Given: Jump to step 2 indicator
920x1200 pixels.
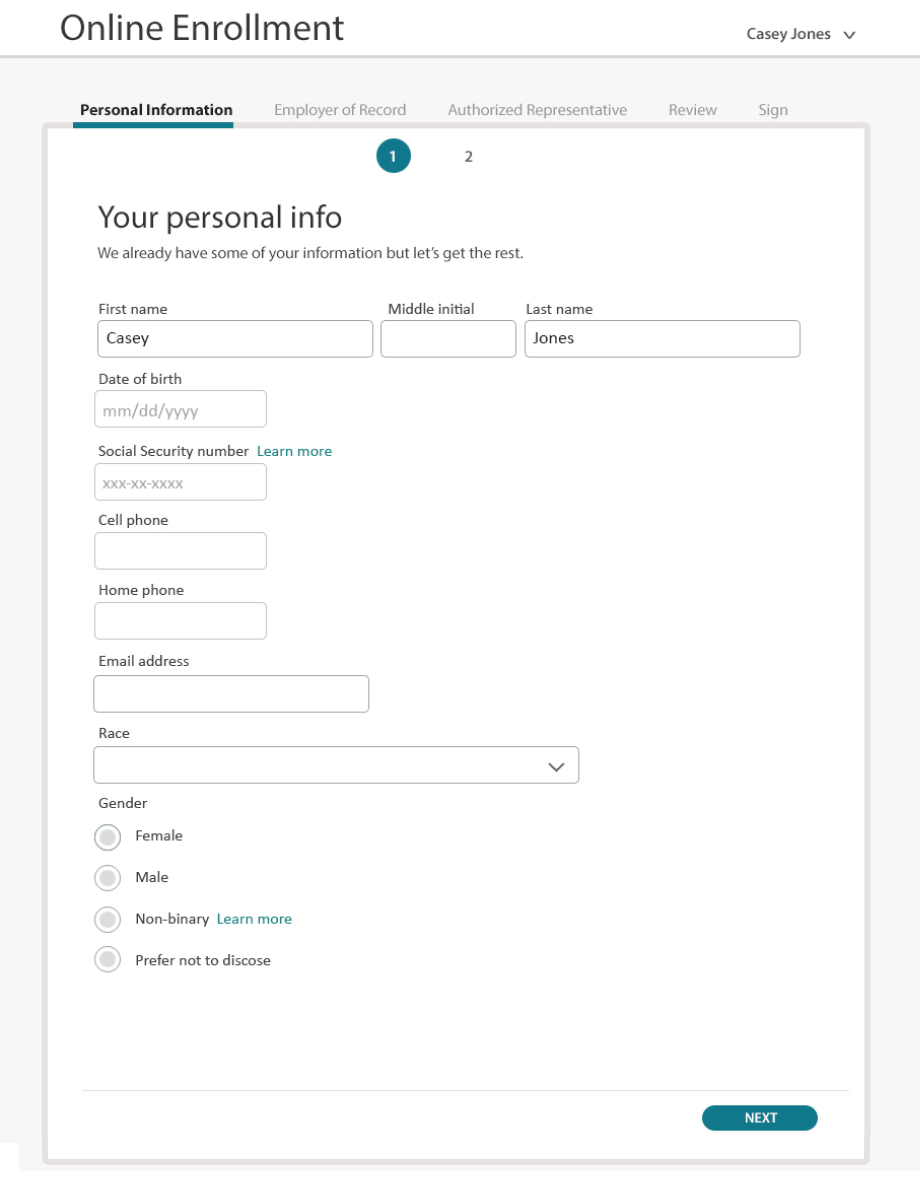Looking at the screenshot, I should pyautogui.click(x=468, y=157).
